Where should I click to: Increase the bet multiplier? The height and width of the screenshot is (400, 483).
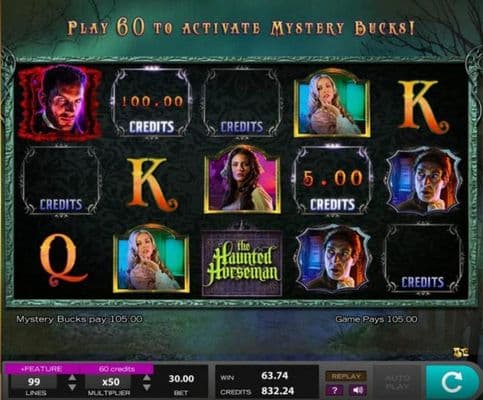(147, 377)
